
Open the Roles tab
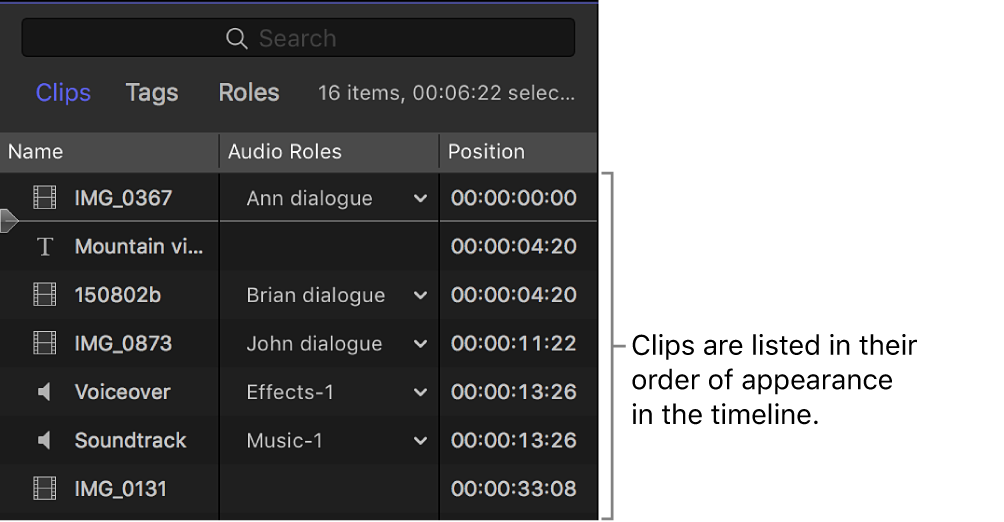click(249, 93)
